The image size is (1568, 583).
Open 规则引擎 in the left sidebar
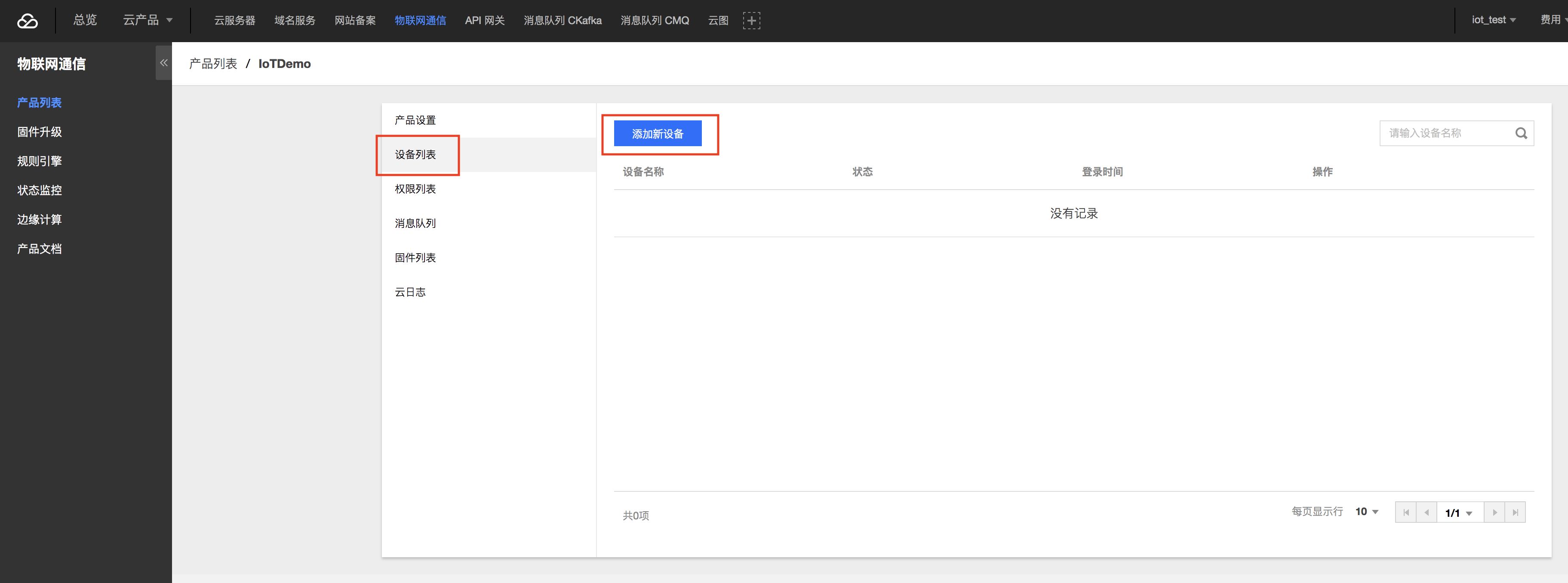click(x=40, y=161)
